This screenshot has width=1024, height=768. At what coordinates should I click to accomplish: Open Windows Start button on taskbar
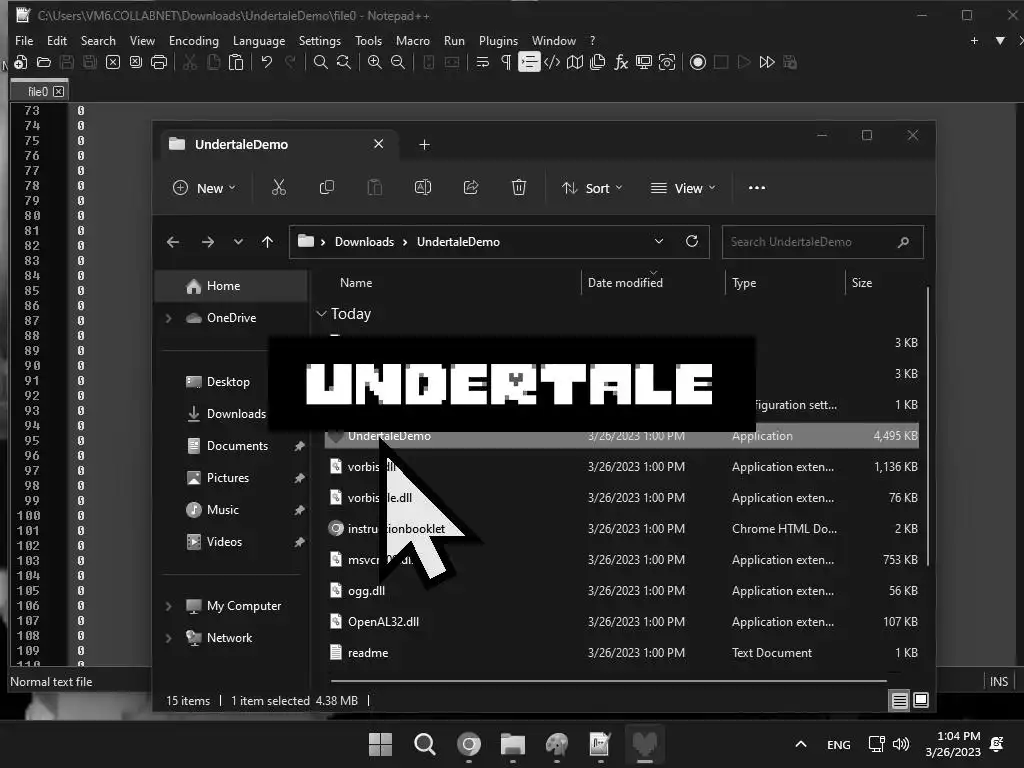(x=380, y=744)
